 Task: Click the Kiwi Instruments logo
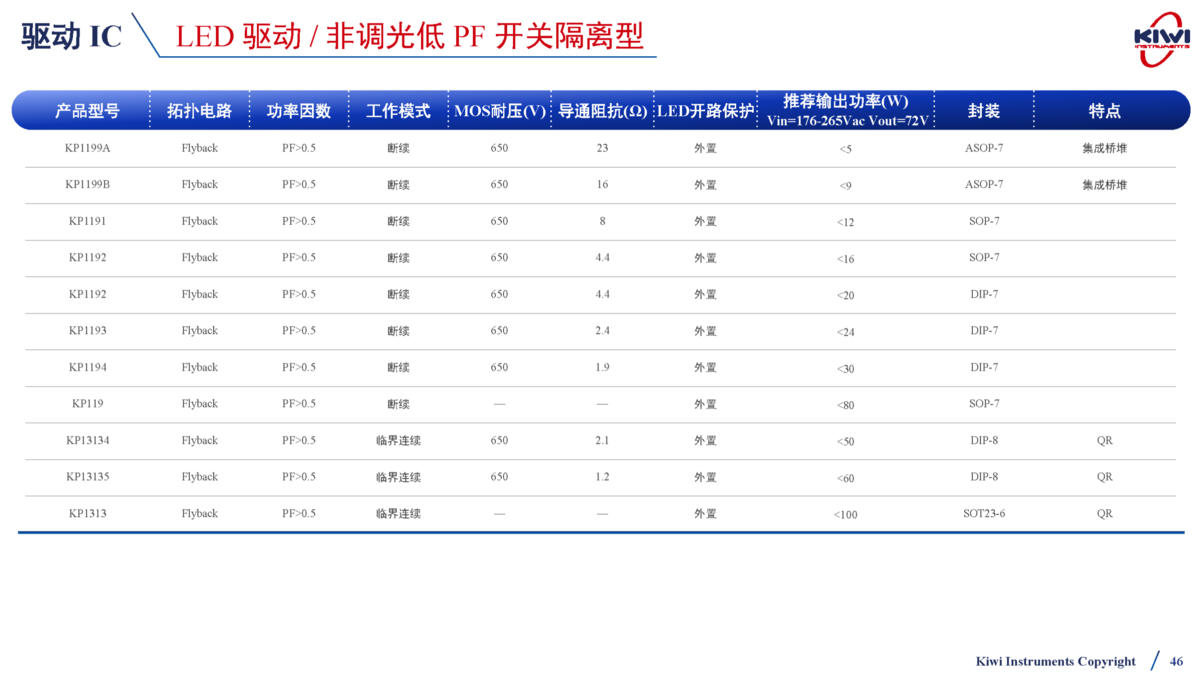tap(1161, 39)
